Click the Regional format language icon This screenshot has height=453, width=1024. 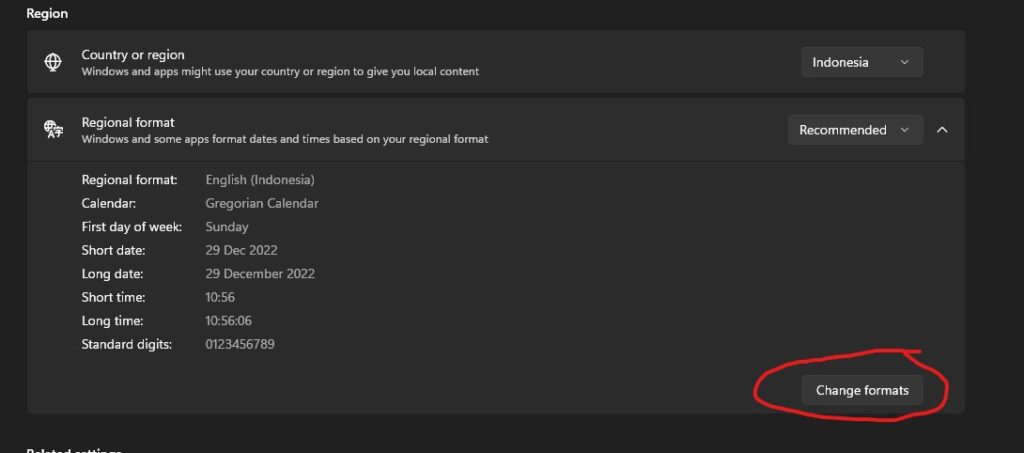pyautogui.click(x=53, y=130)
